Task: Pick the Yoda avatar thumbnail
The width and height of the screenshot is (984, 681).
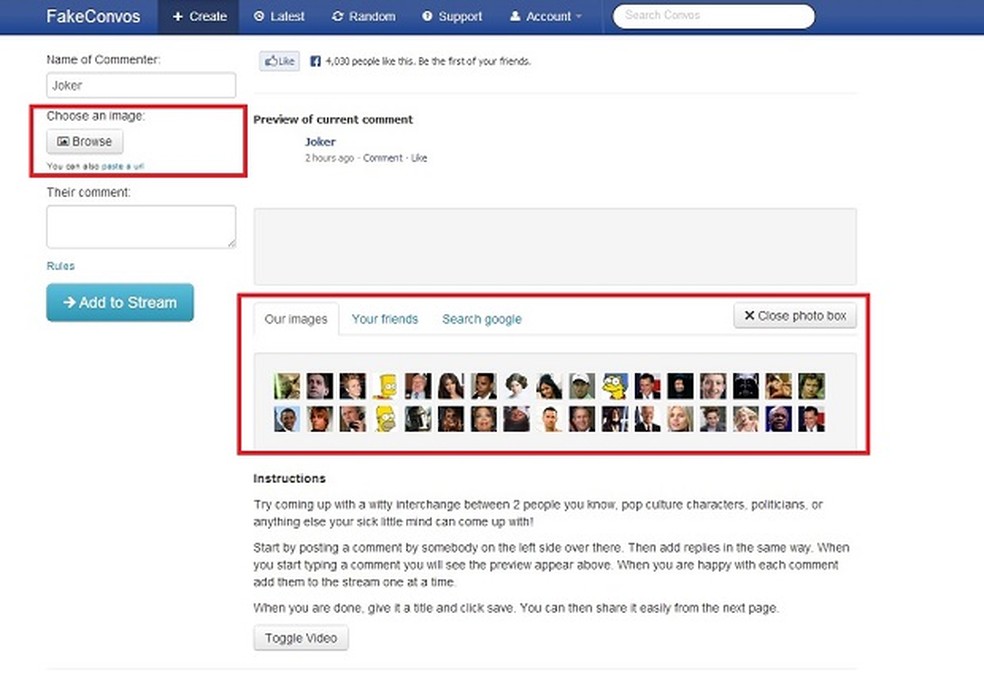Action: 287,386
